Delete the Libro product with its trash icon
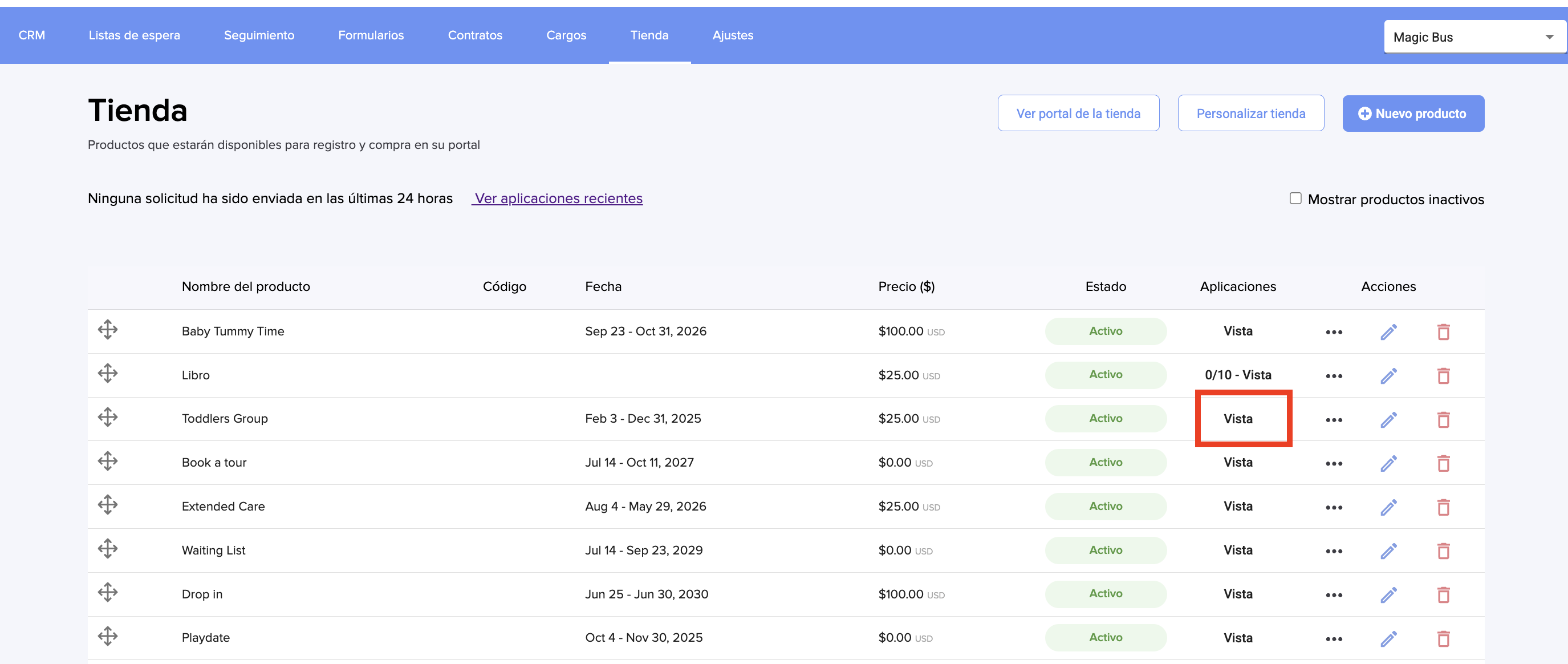The width and height of the screenshot is (1568, 664). pyautogui.click(x=1443, y=376)
